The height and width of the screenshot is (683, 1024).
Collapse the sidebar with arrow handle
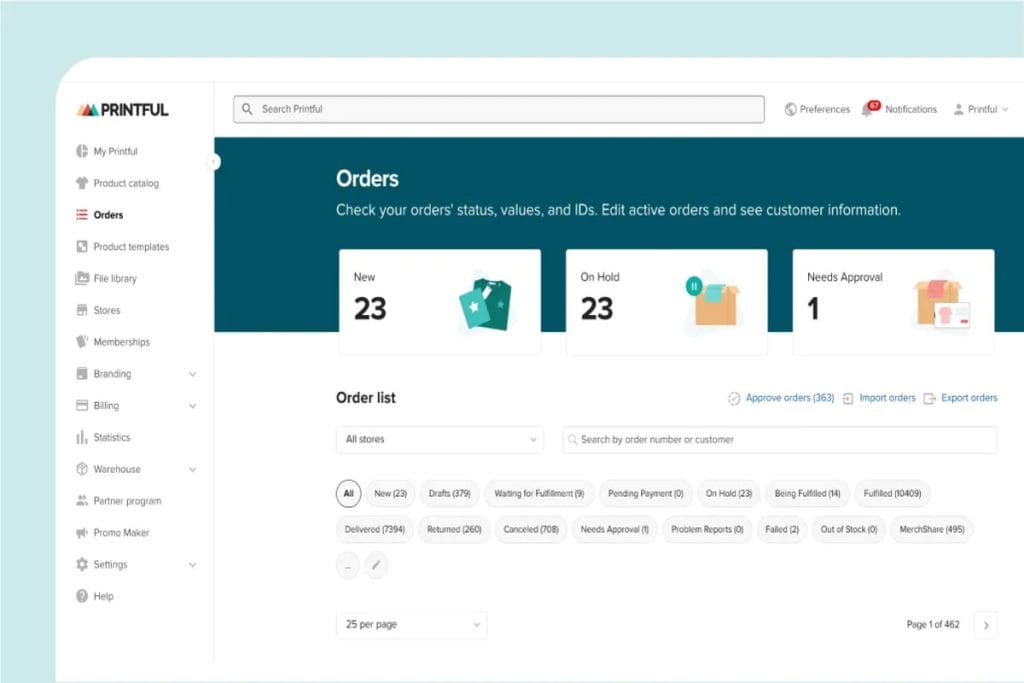pos(214,161)
